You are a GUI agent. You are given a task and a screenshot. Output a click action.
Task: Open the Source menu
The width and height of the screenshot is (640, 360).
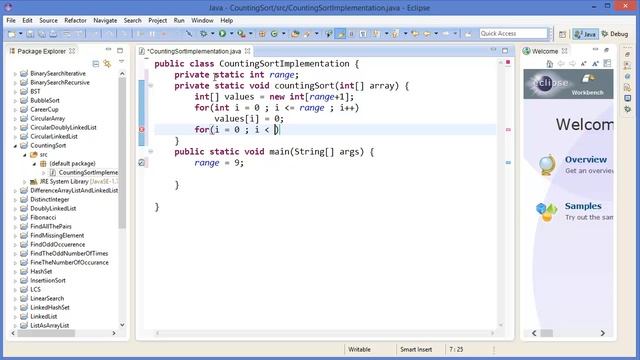[48, 20]
